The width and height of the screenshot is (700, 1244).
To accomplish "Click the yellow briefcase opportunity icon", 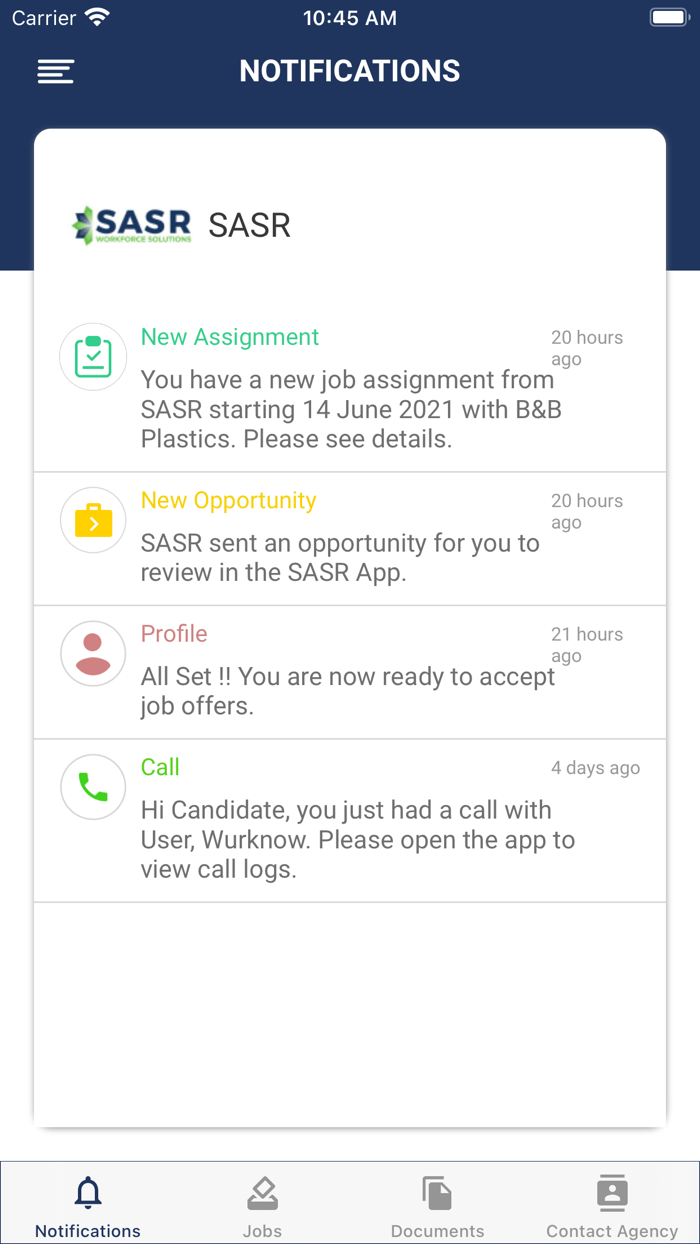I will click(x=92, y=520).
